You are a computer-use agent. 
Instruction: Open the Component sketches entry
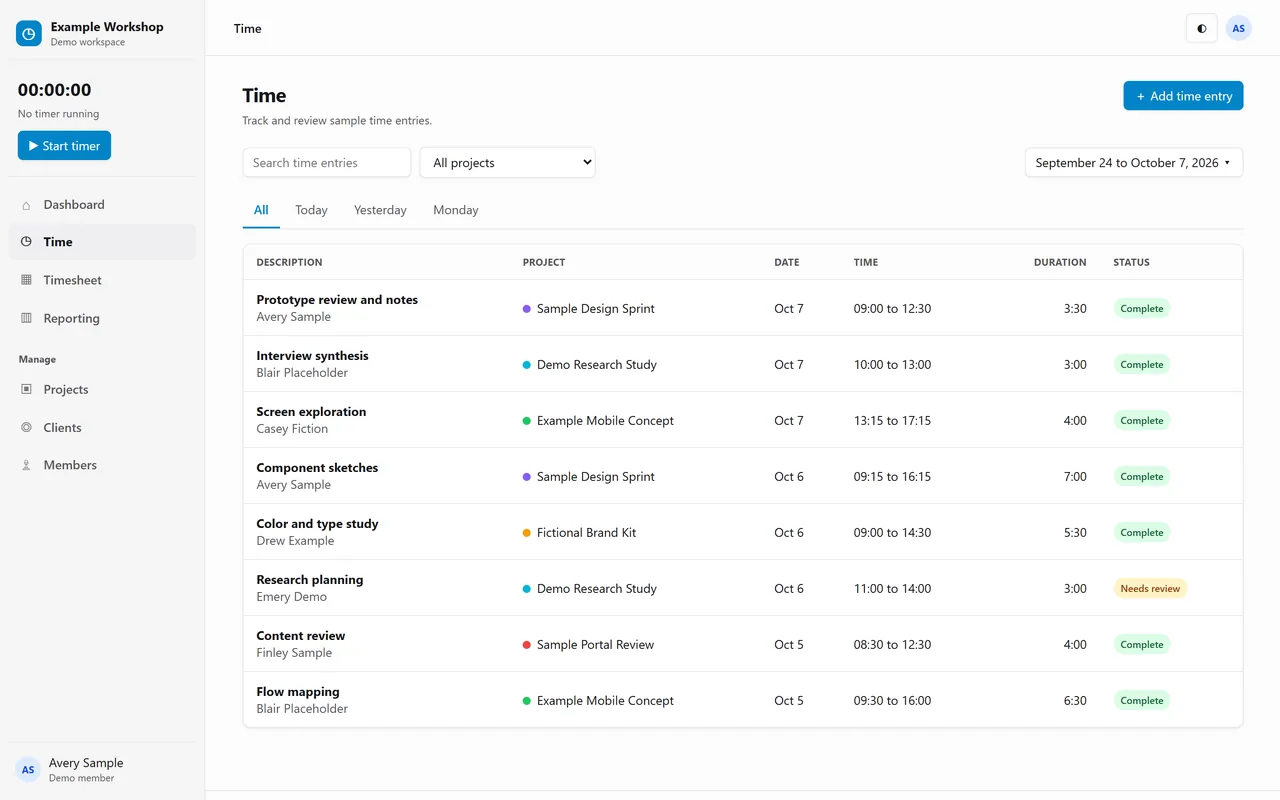click(317, 468)
